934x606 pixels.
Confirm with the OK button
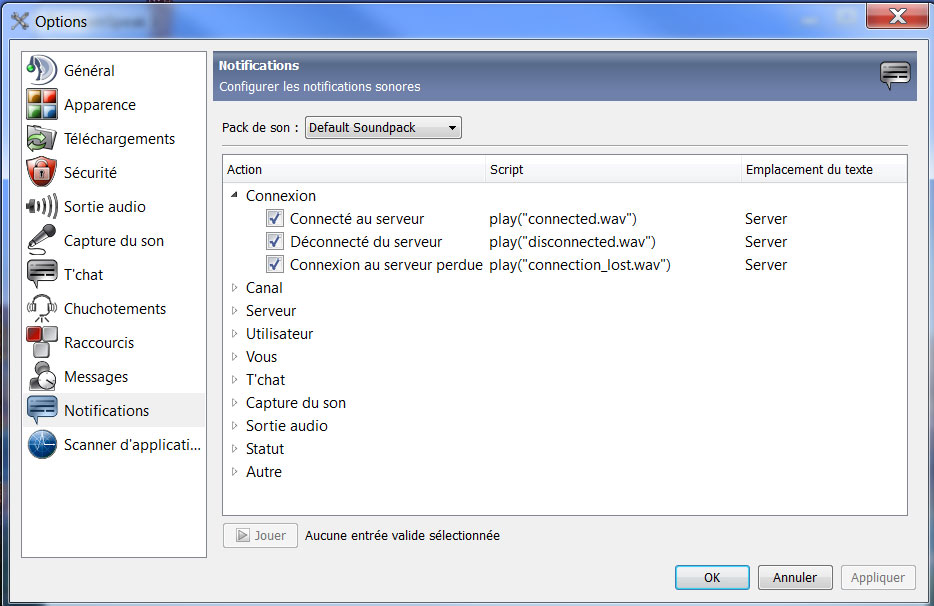[x=712, y=577]
